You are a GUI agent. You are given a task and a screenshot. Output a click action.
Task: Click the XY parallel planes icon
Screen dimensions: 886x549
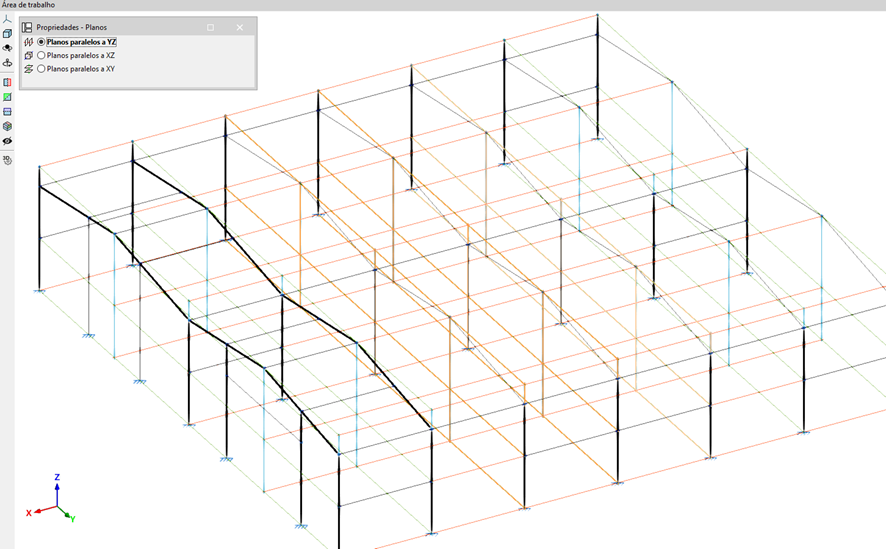(x=29, y=69)
